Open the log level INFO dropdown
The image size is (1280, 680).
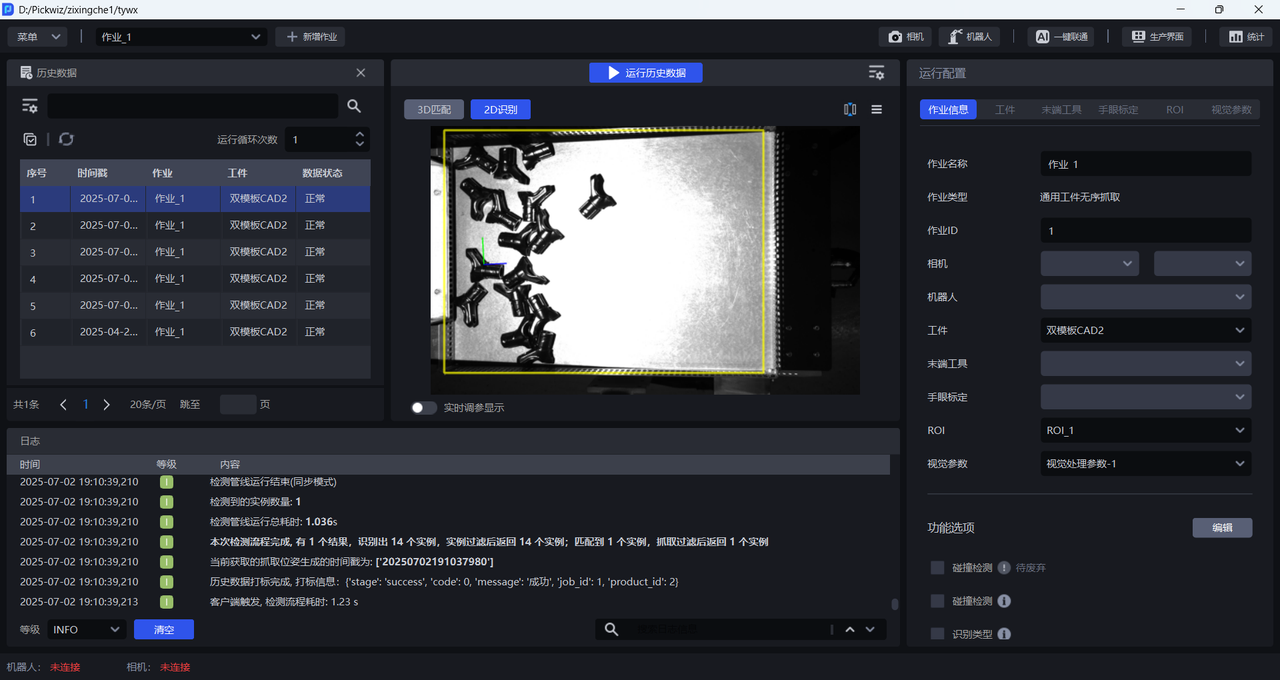point(86,630)
